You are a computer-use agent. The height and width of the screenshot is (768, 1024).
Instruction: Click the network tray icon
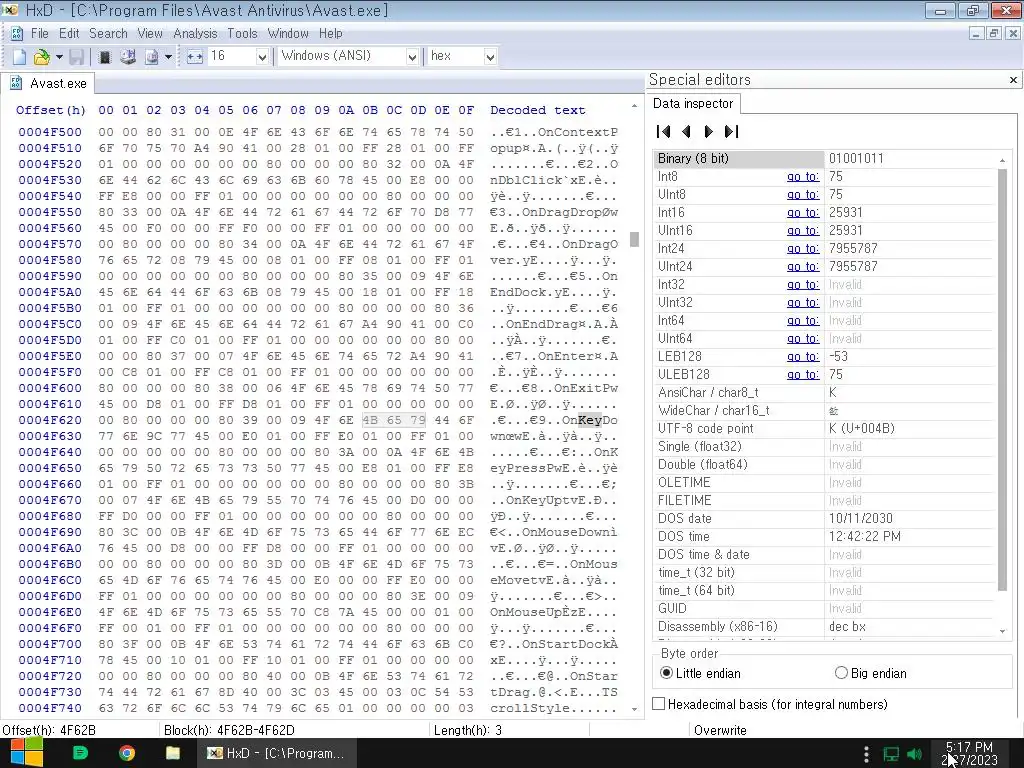[891, 754]
